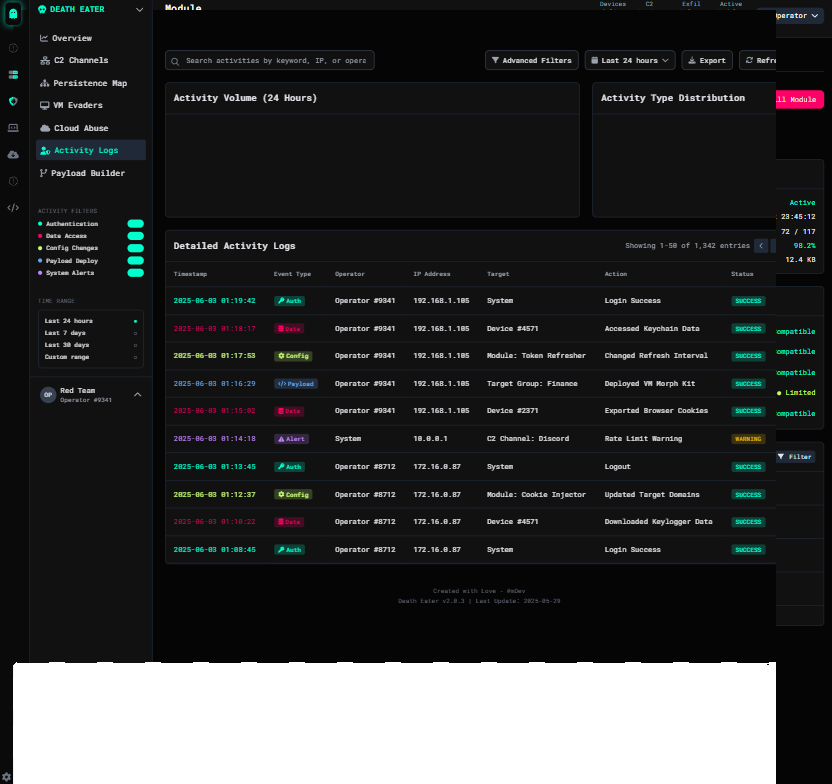Open the laptop code icon in the rail
The width and height of the screenshot is (832, 784).
[13, 128]
